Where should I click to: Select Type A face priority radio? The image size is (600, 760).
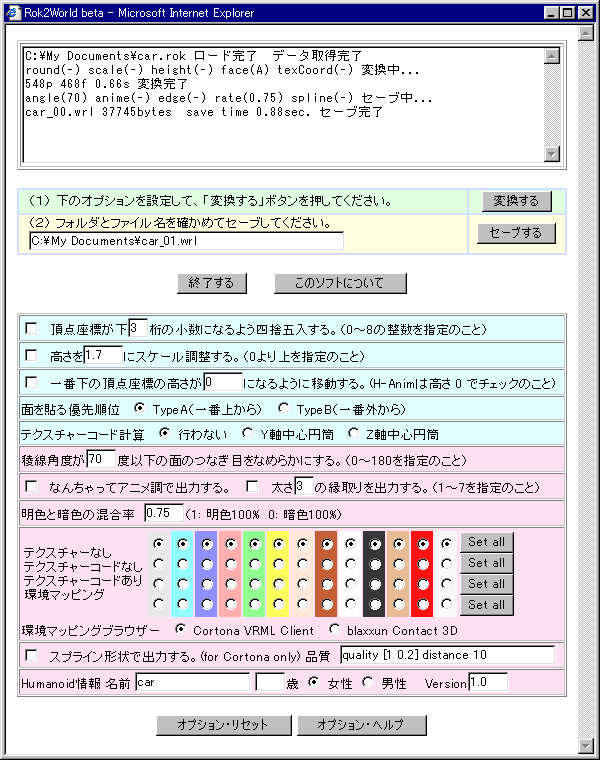click(x=140, y=409)
